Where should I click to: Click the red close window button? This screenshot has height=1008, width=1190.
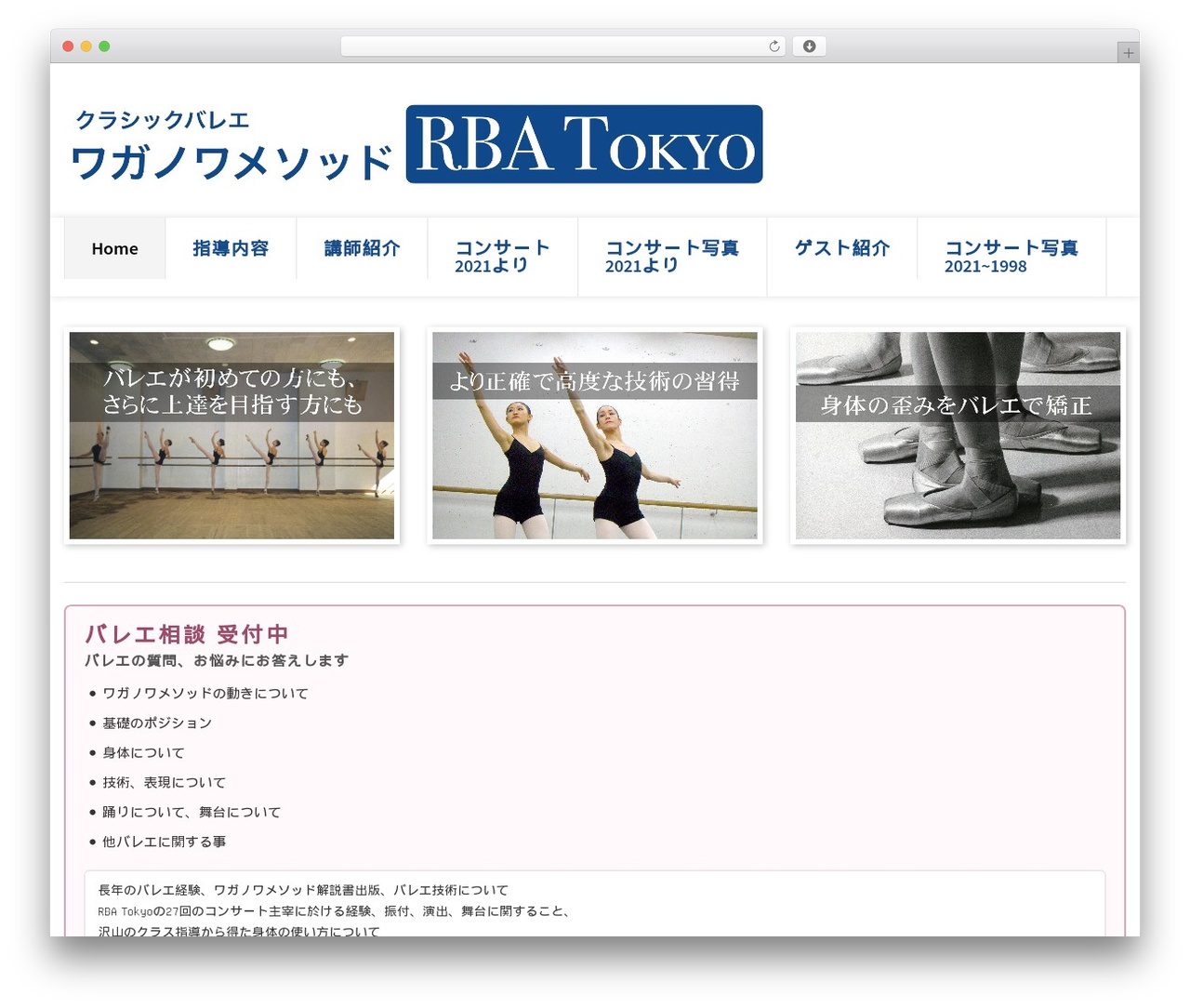[68, 46]
